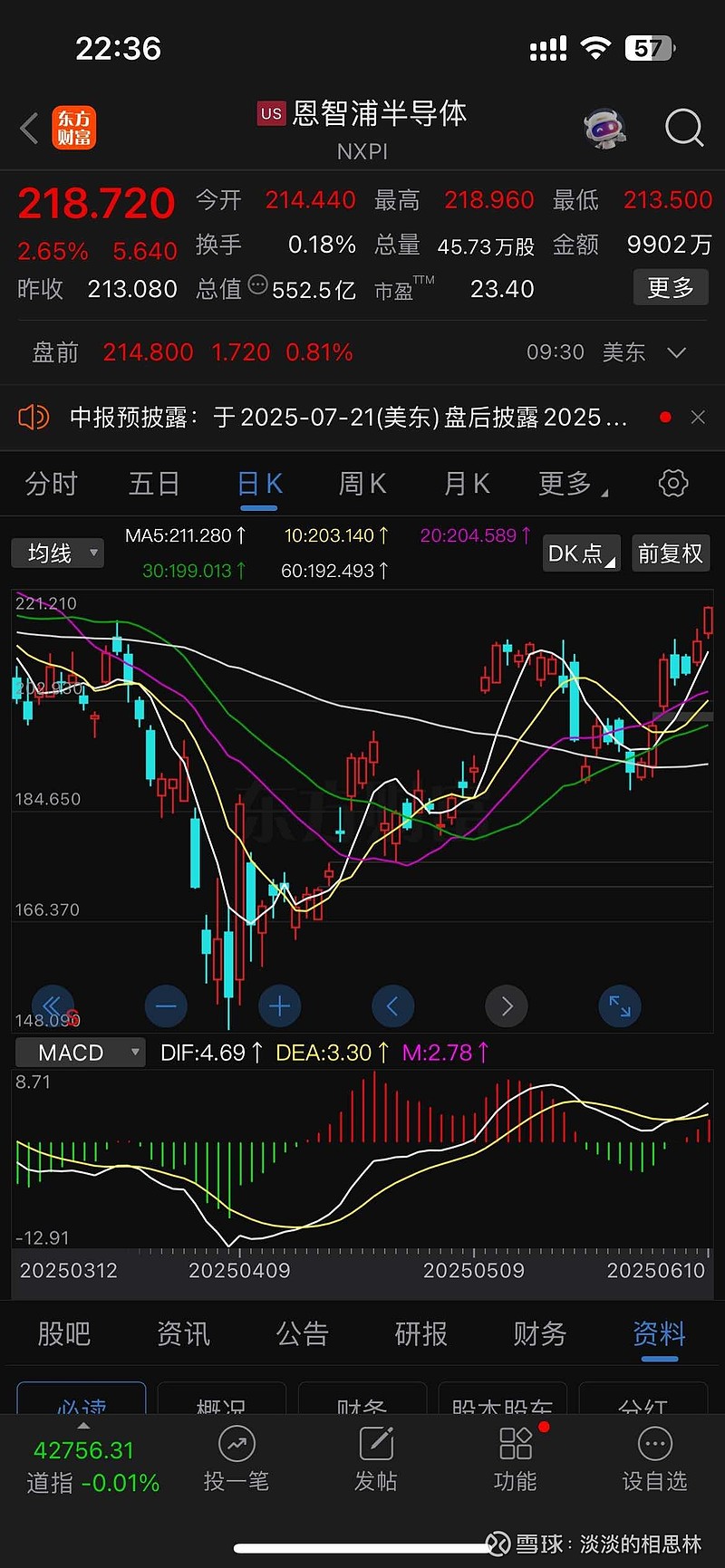Image resolution: width=725 pixels, height=1568 pixels.
Task: Tap the DEA:3.30 value
Action: [333, 1053]
